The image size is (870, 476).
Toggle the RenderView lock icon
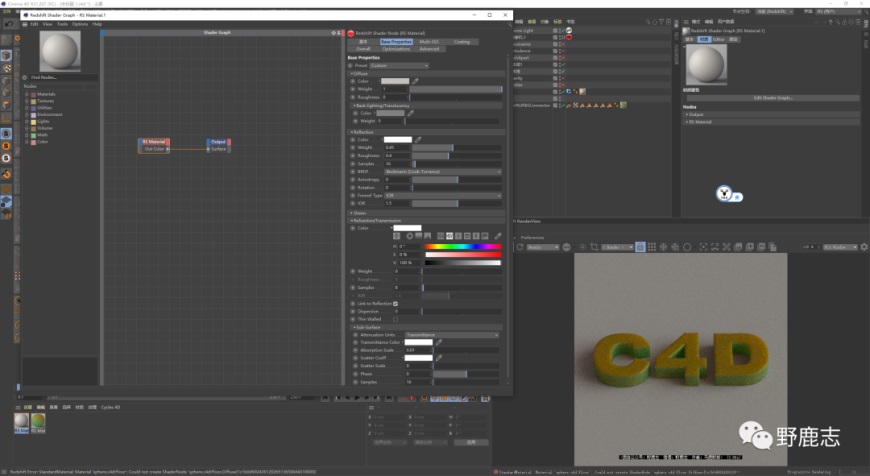(640, 247)
